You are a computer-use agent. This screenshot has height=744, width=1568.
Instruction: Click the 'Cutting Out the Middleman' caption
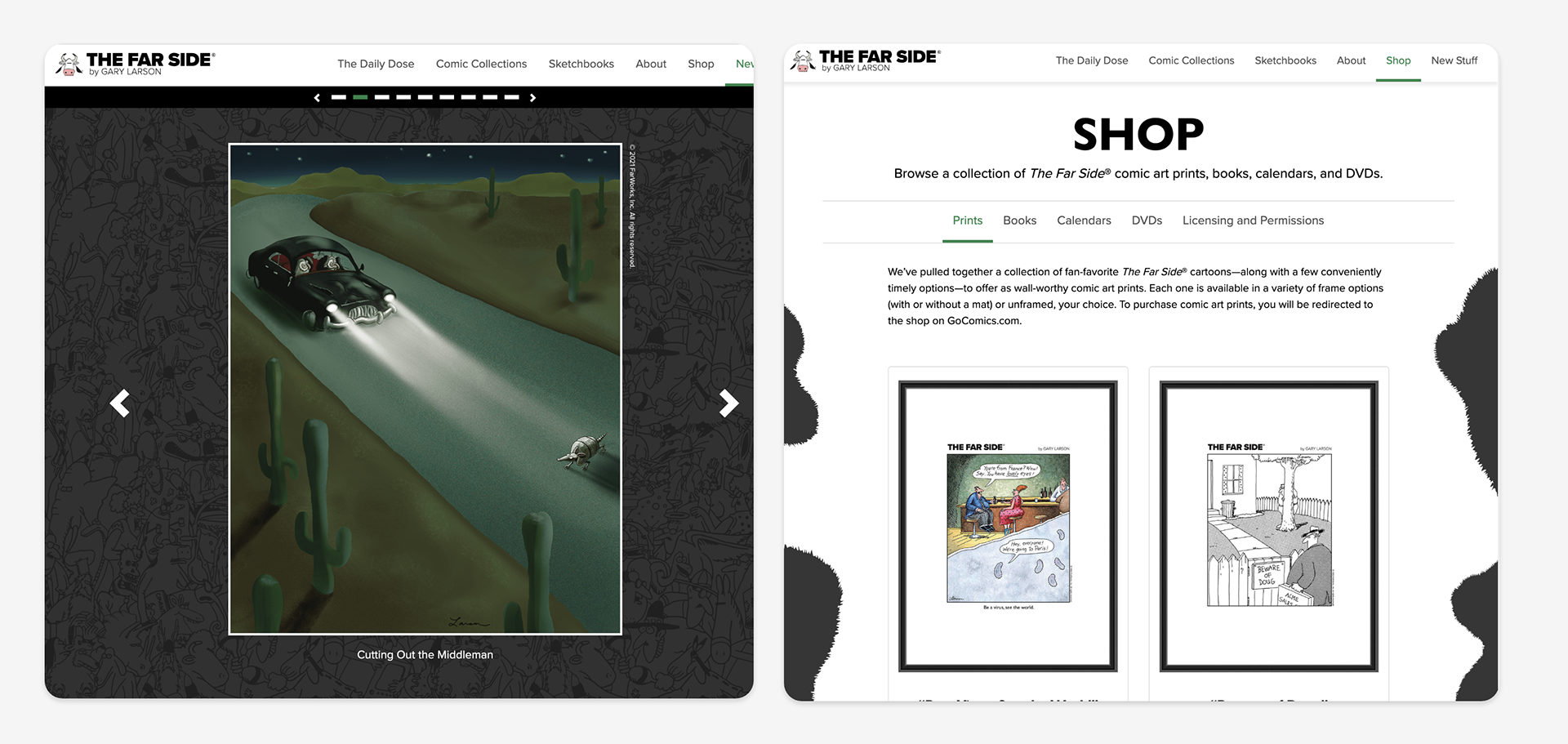[x=425, y=655]
